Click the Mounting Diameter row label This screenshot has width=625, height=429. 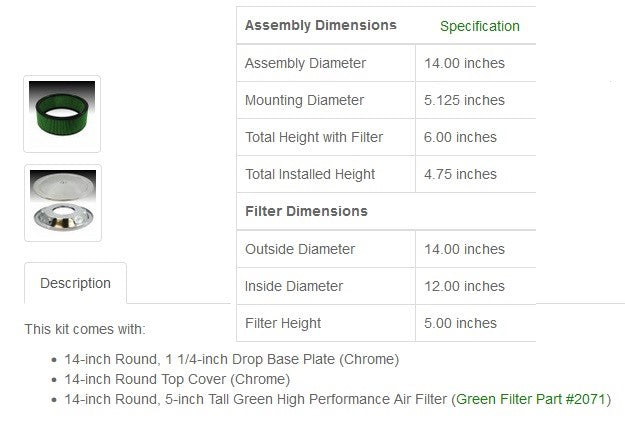tap(304, 100)
